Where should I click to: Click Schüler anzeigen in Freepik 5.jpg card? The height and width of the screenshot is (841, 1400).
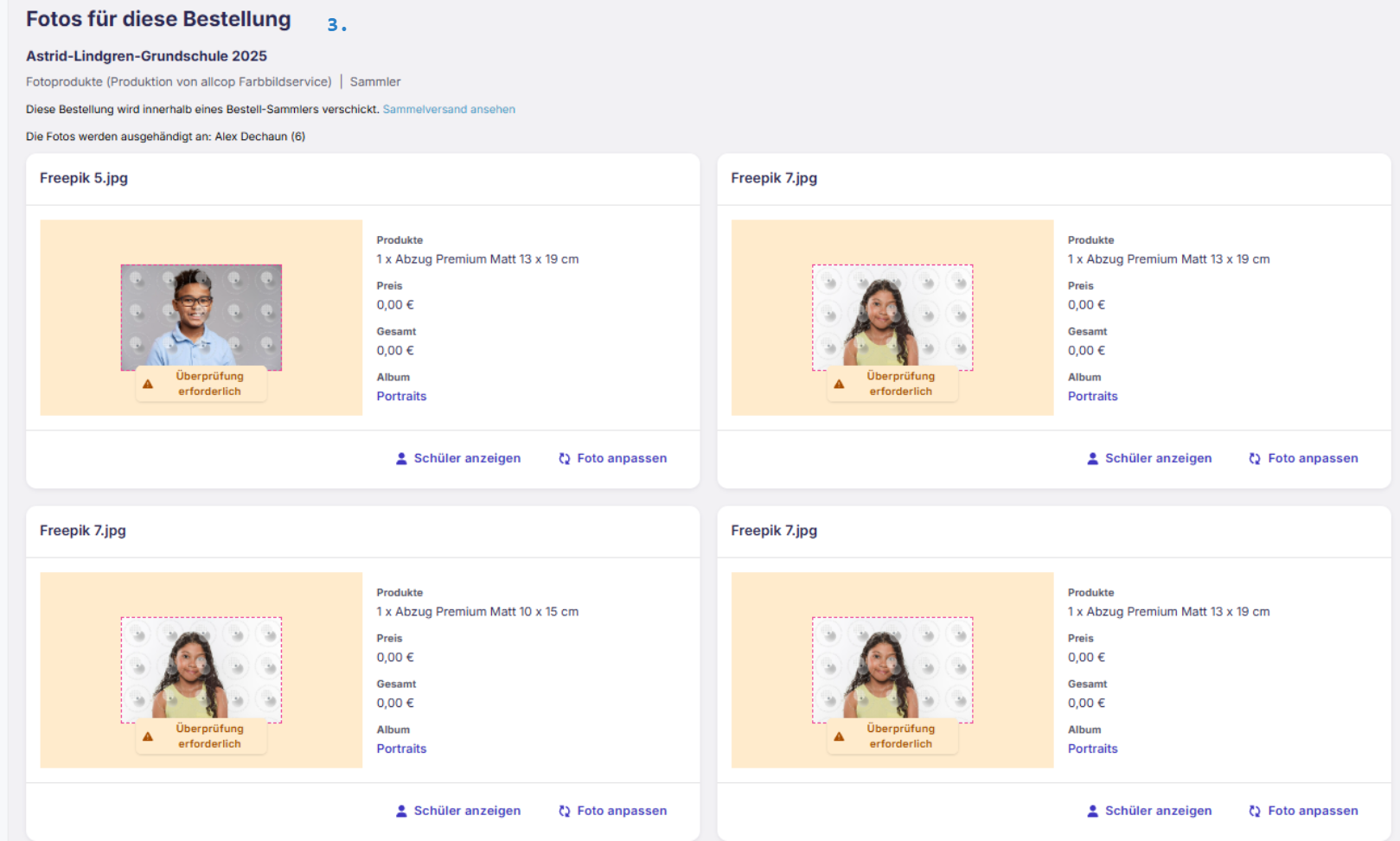pyautogui.click(x=458, y=458)
